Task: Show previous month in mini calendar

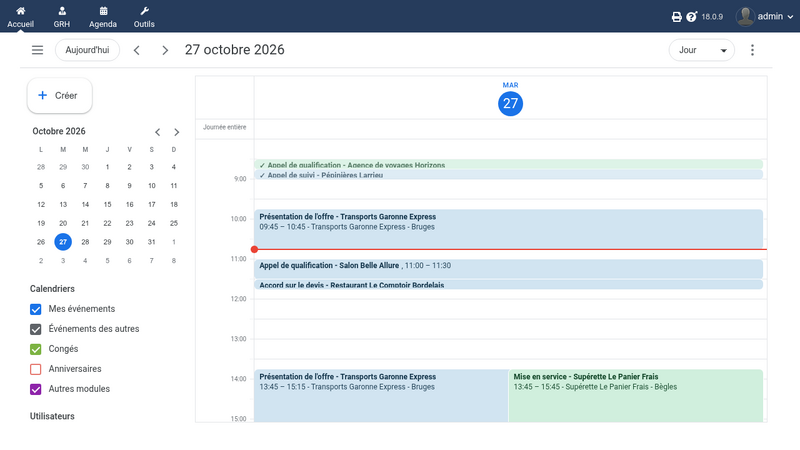Action: click(x=158, y=132)
